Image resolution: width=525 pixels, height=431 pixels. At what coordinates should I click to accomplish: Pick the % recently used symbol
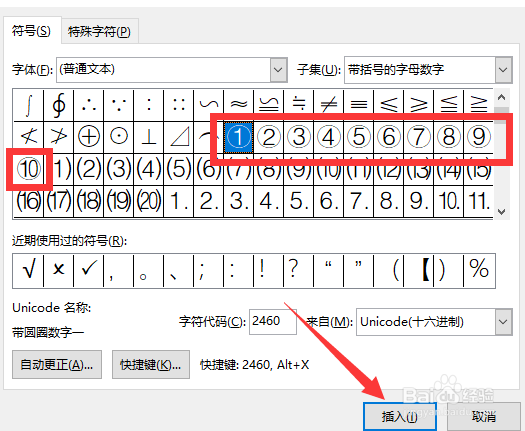(479, 270)
